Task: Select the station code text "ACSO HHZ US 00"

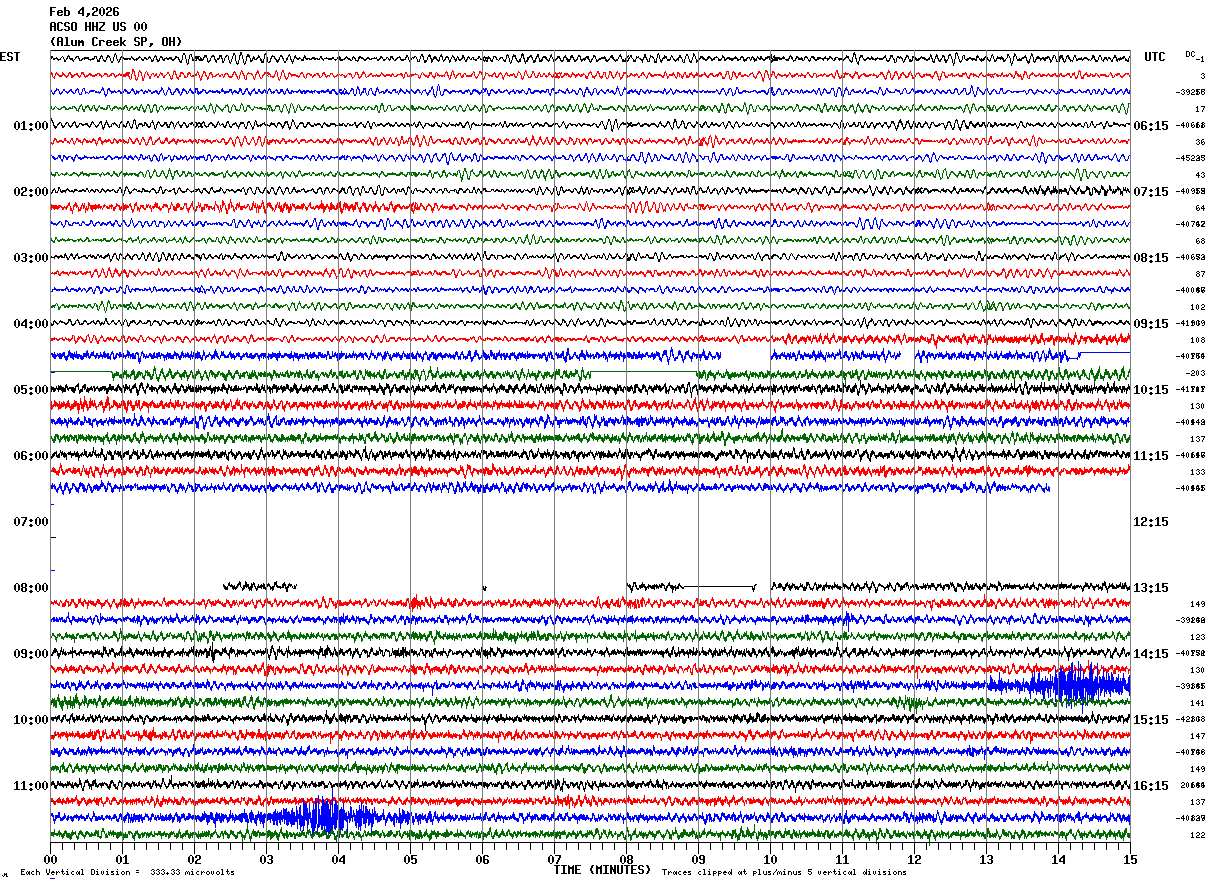Action: tap(98, 27)
